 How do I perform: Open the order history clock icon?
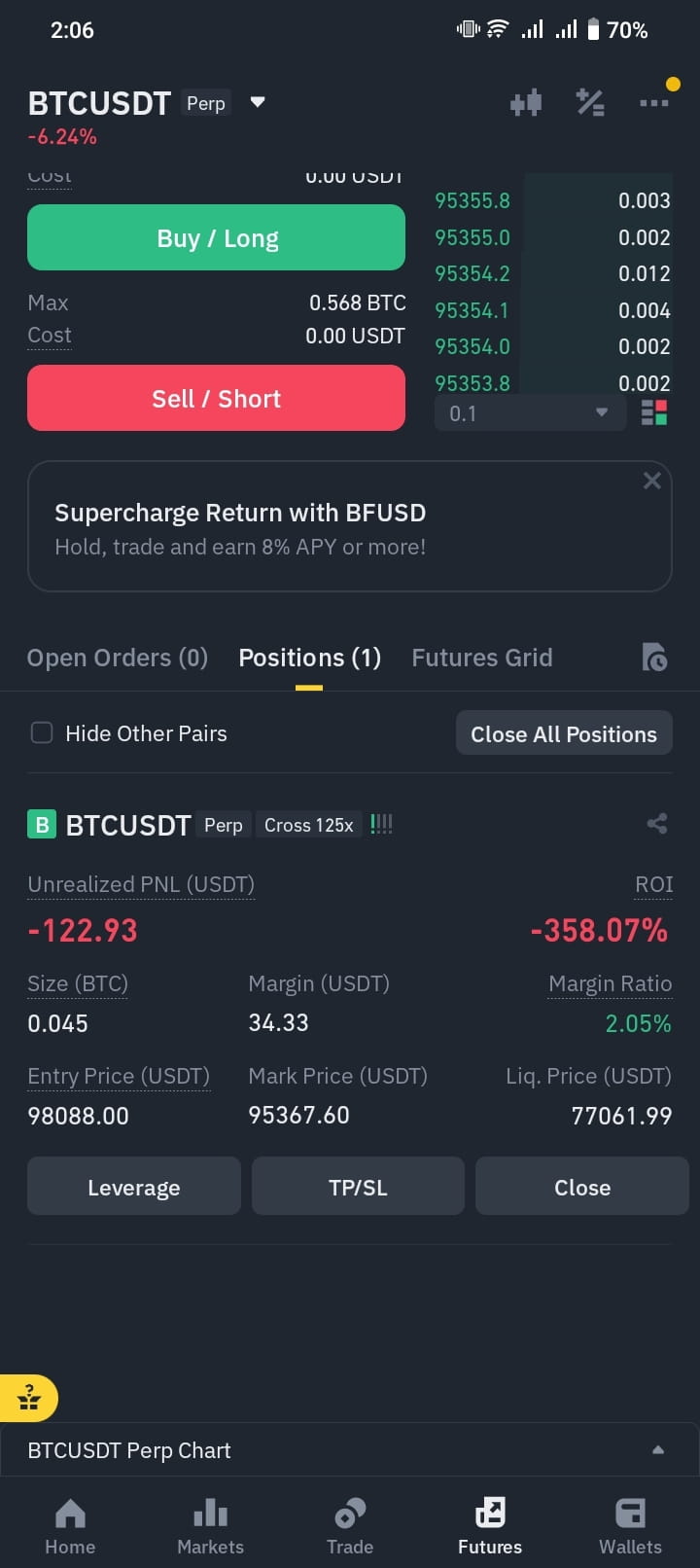654,658
